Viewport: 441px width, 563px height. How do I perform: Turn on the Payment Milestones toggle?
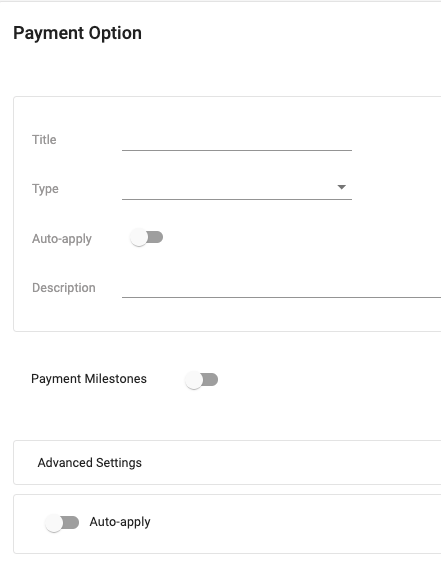(201, 380)
